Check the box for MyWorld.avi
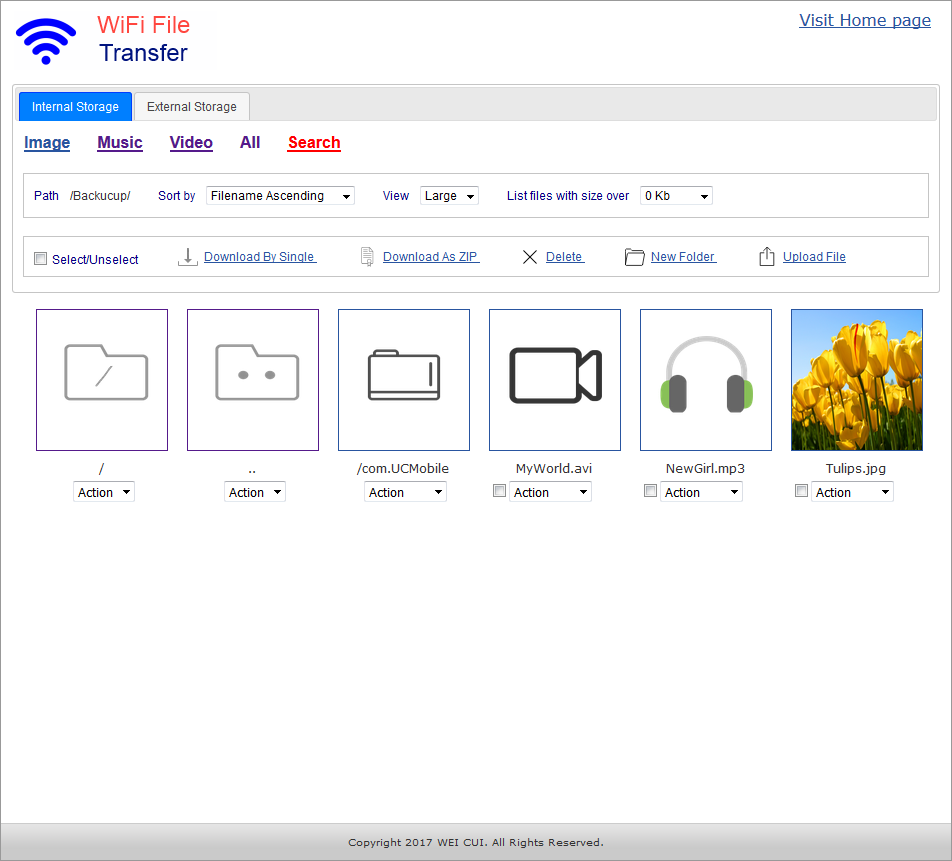 tap(500, 491)
